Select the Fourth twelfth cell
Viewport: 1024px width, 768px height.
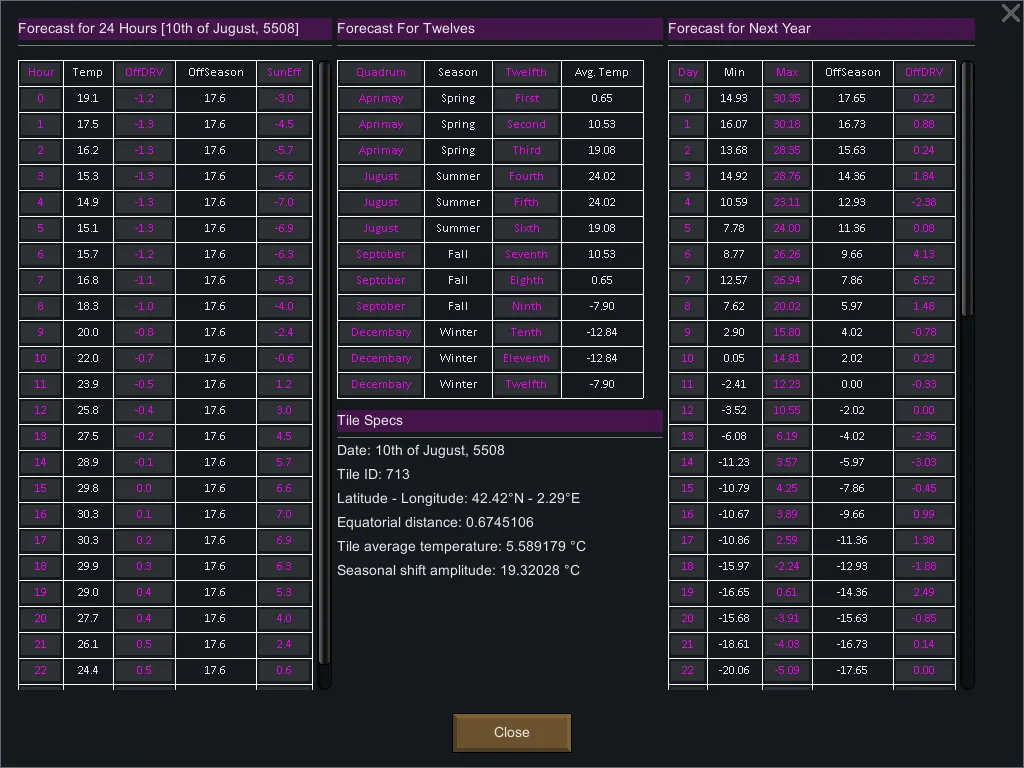click(526, 176)
